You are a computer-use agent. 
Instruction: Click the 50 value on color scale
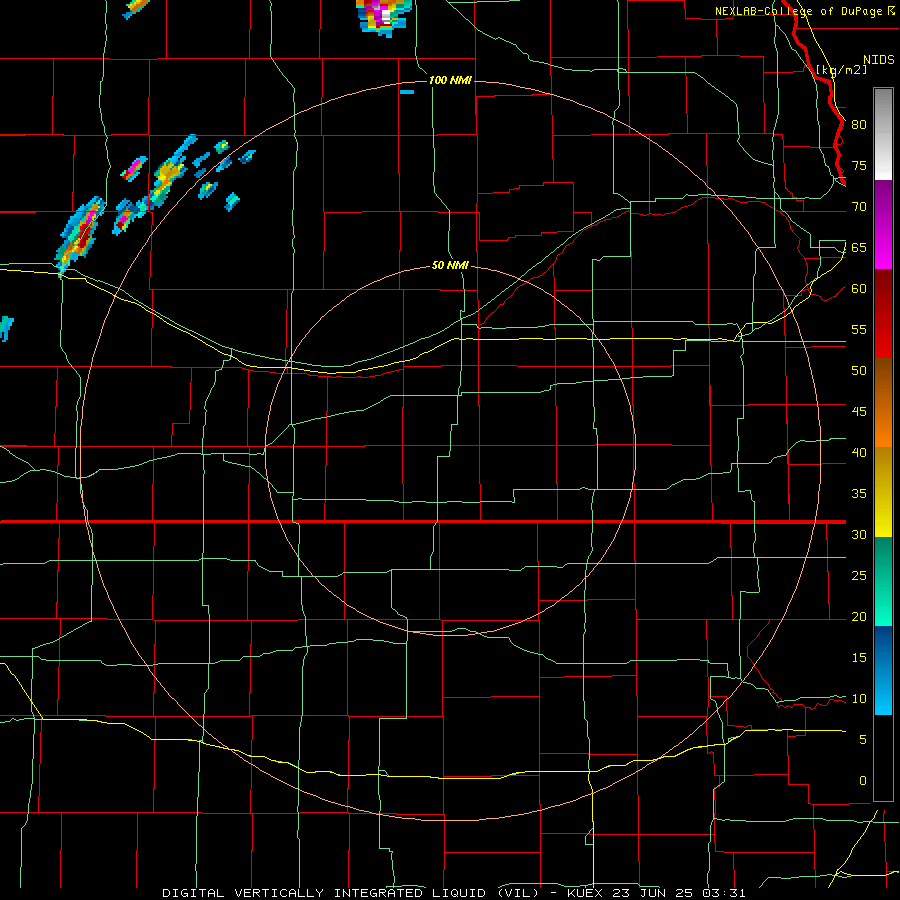pos(859,370)
